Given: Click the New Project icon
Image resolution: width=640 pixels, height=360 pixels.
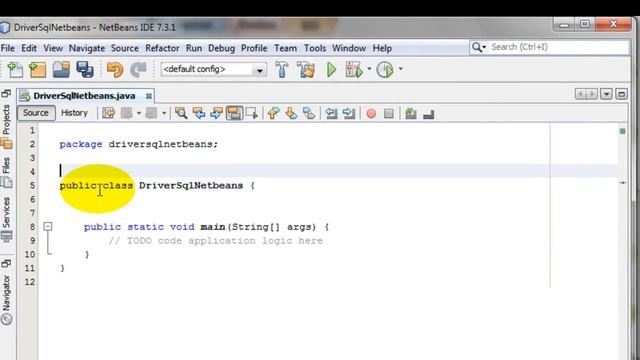Looking at the screenshot, I should [38, 70].
